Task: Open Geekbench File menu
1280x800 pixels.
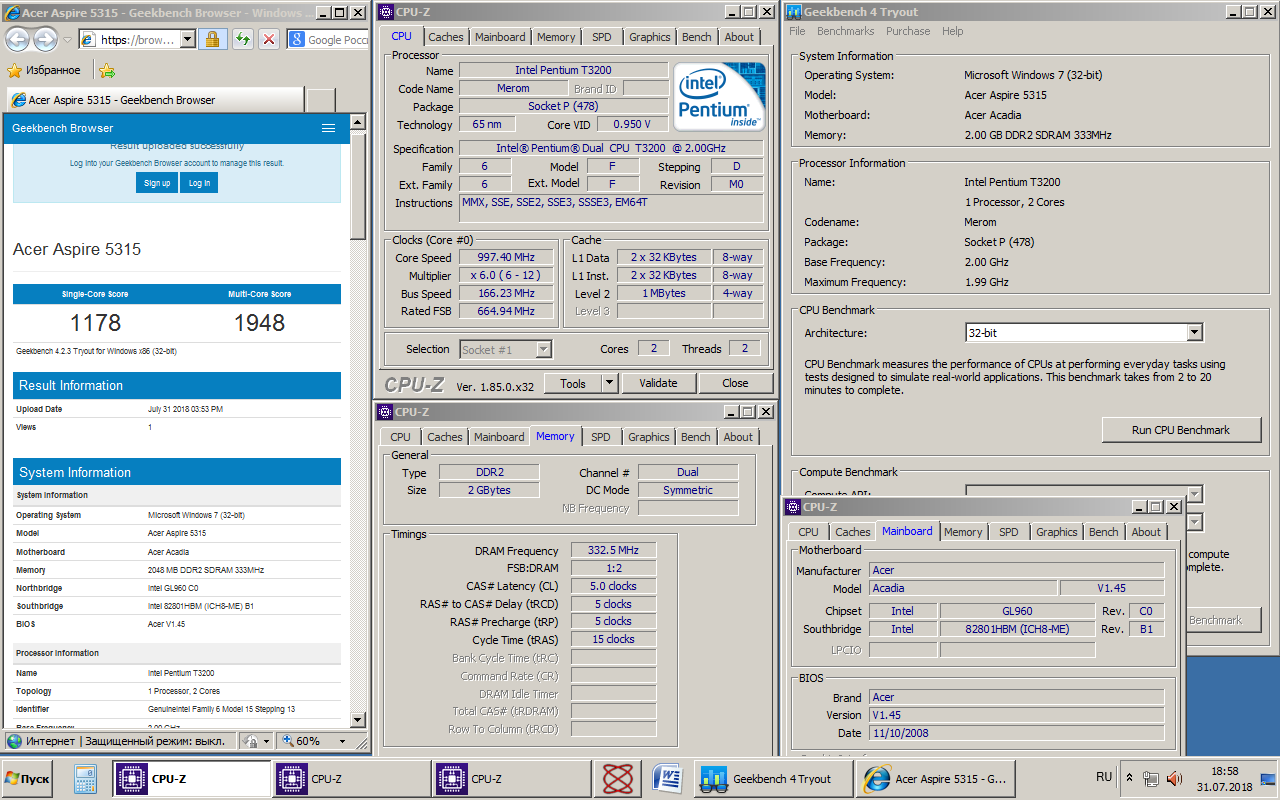Action: click(x=797, y=31)
